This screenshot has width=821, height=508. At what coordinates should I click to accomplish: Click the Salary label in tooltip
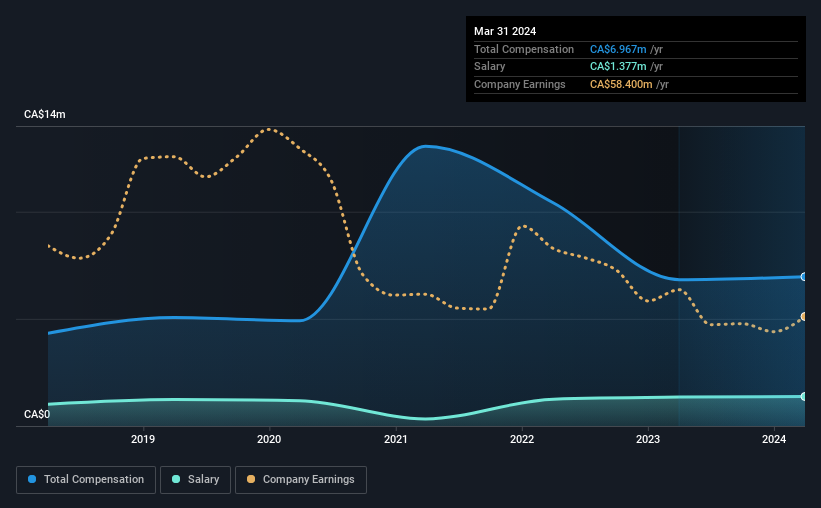490,67
